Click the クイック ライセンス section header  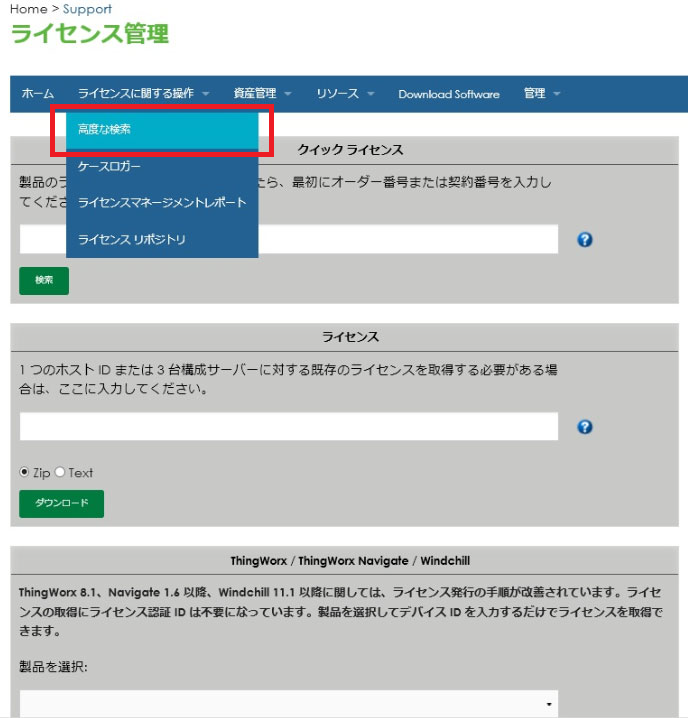[350, 150]
